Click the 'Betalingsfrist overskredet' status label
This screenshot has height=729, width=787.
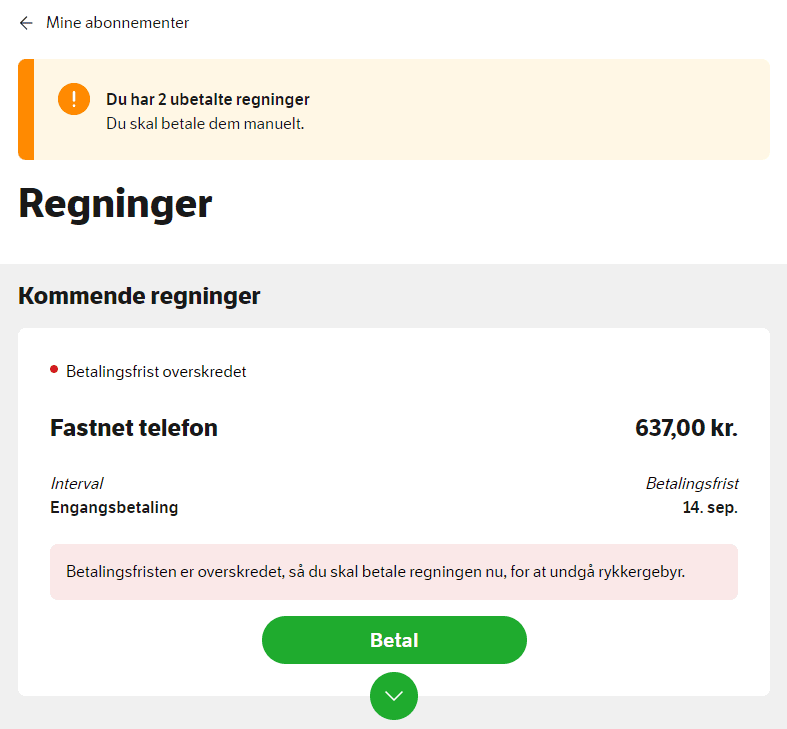[156, 372]
